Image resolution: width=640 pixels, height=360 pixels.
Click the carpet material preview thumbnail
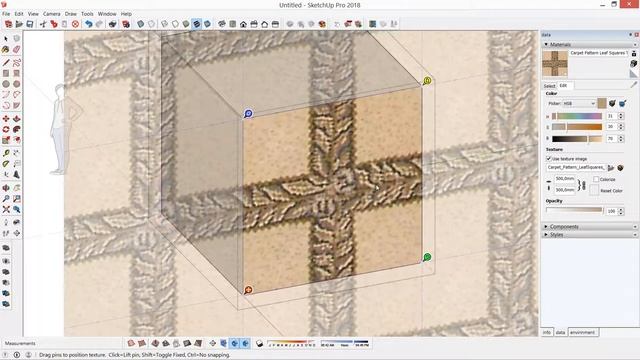[x=555, y=64]
